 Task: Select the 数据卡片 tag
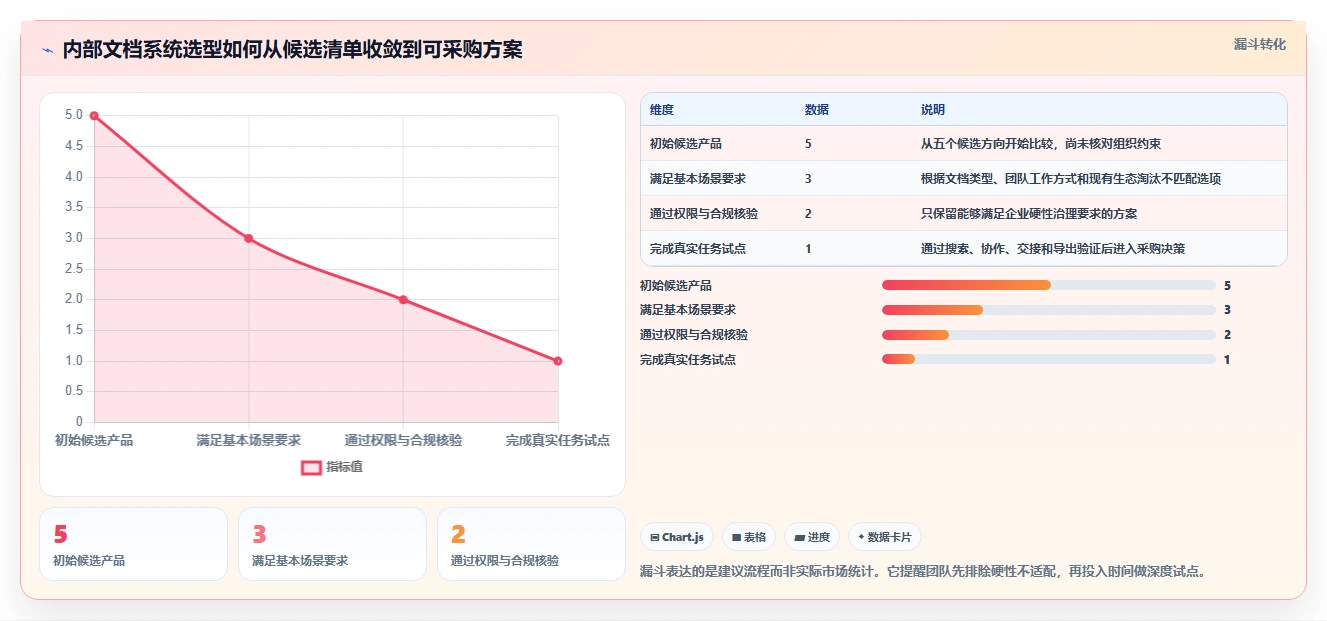point(885,537)
